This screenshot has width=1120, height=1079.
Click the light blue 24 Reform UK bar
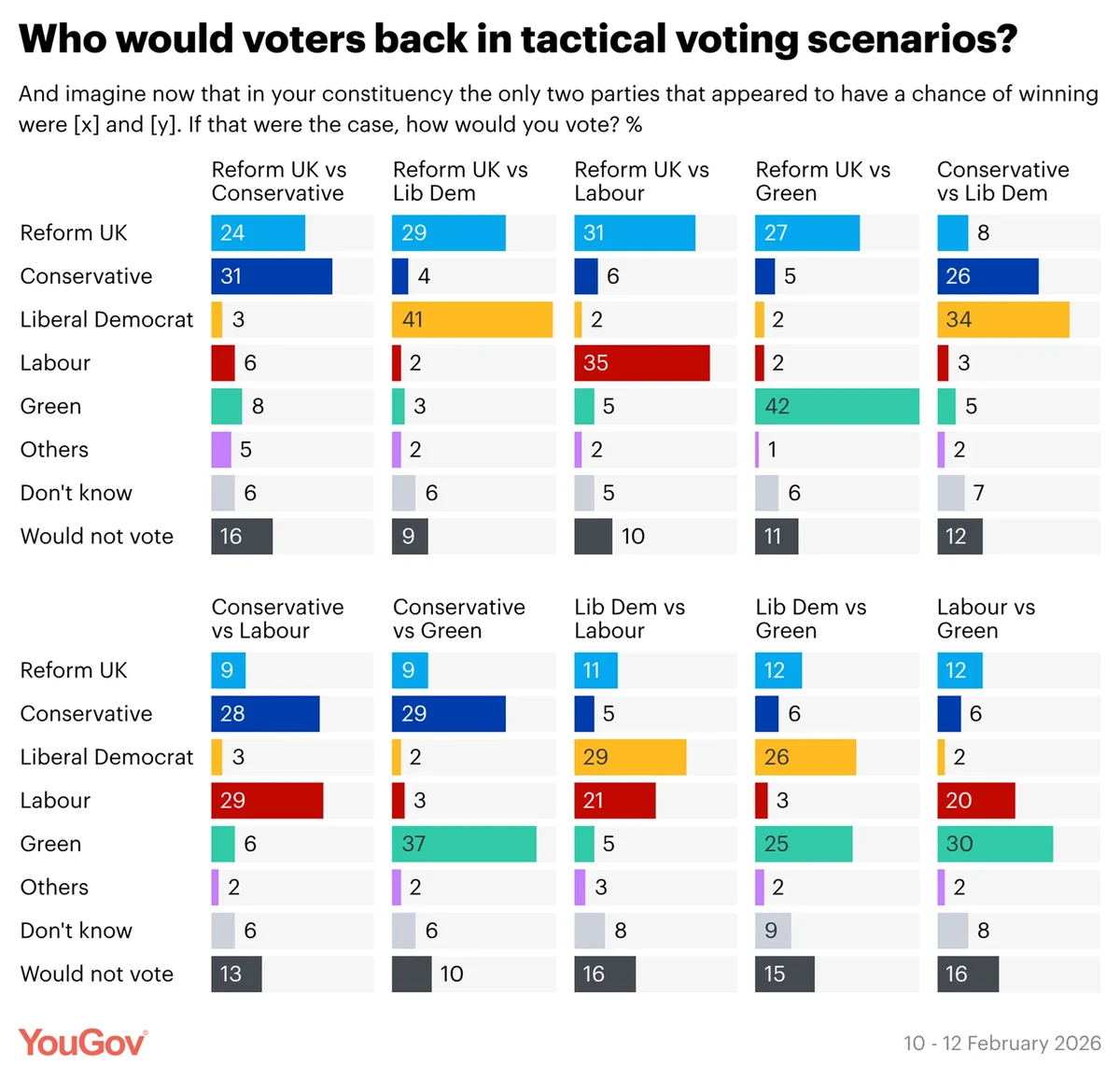tap(258, 233)
